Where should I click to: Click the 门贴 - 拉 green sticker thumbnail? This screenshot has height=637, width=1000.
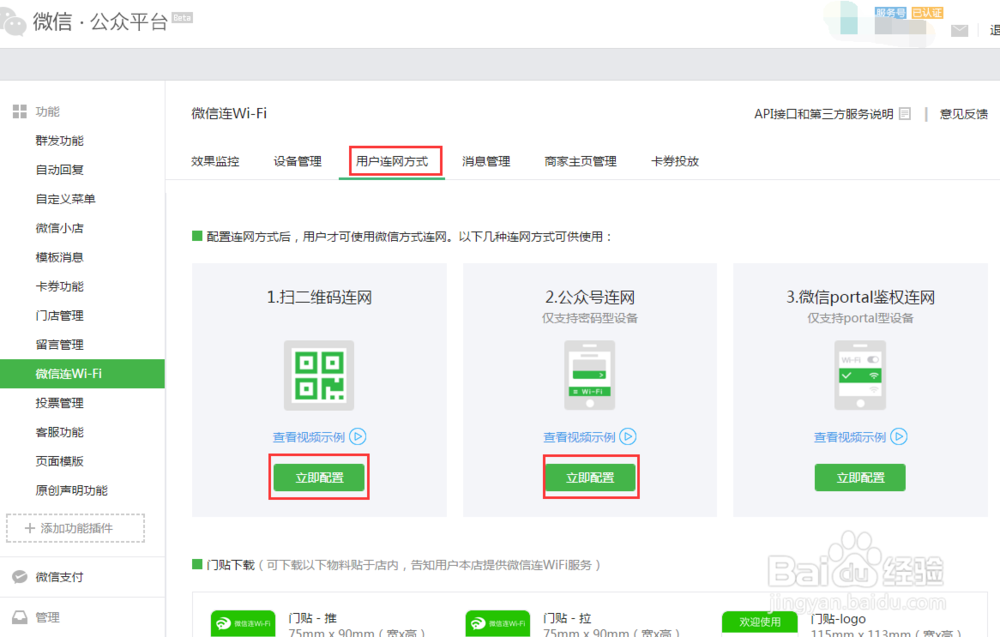coord(497,624)
